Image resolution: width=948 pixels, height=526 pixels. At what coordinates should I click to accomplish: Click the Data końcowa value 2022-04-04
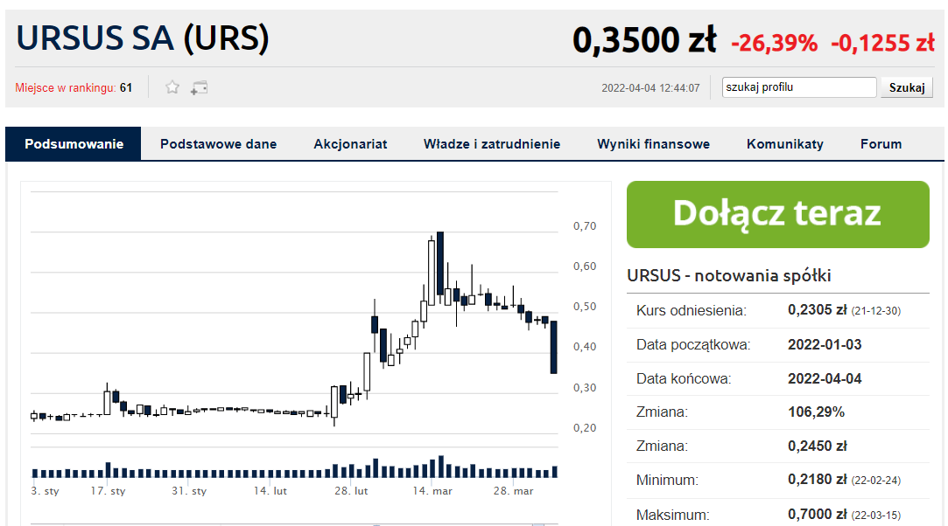click(x=824, y=378)
